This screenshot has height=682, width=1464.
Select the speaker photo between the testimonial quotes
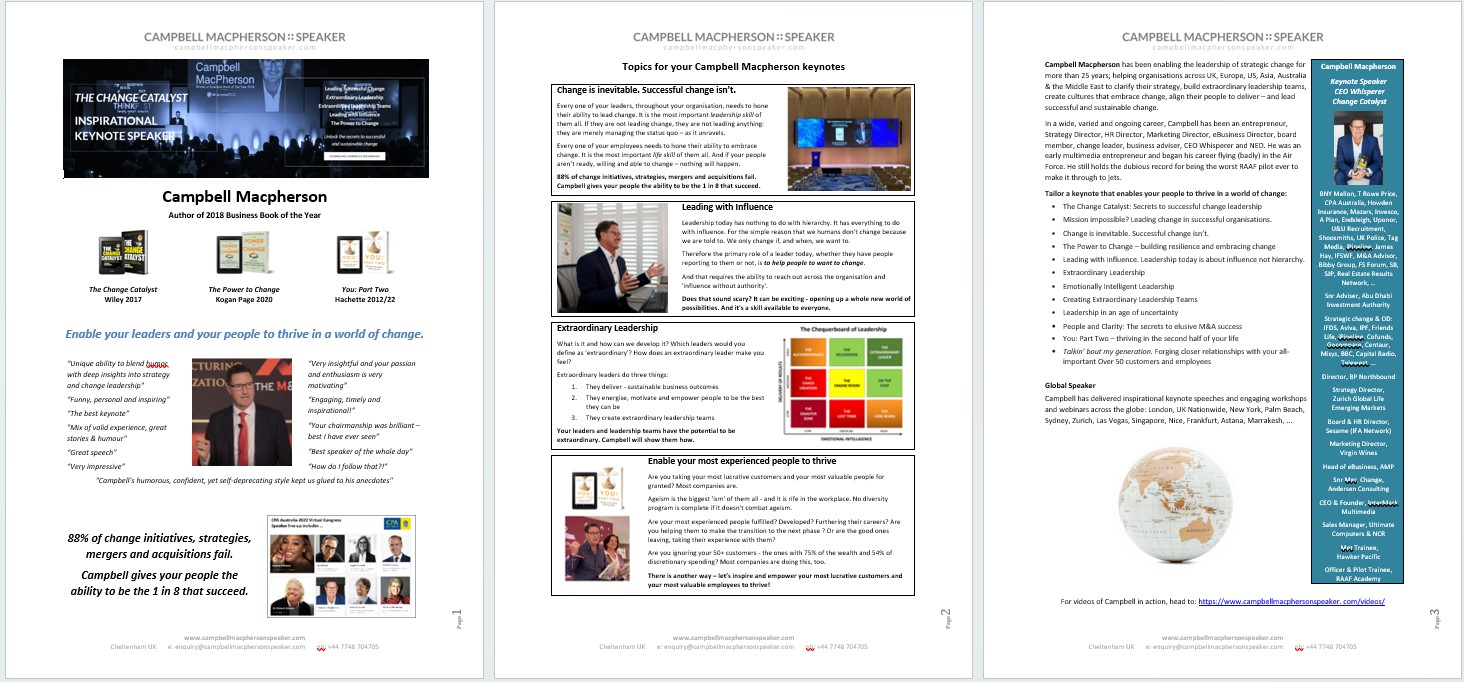240,411
